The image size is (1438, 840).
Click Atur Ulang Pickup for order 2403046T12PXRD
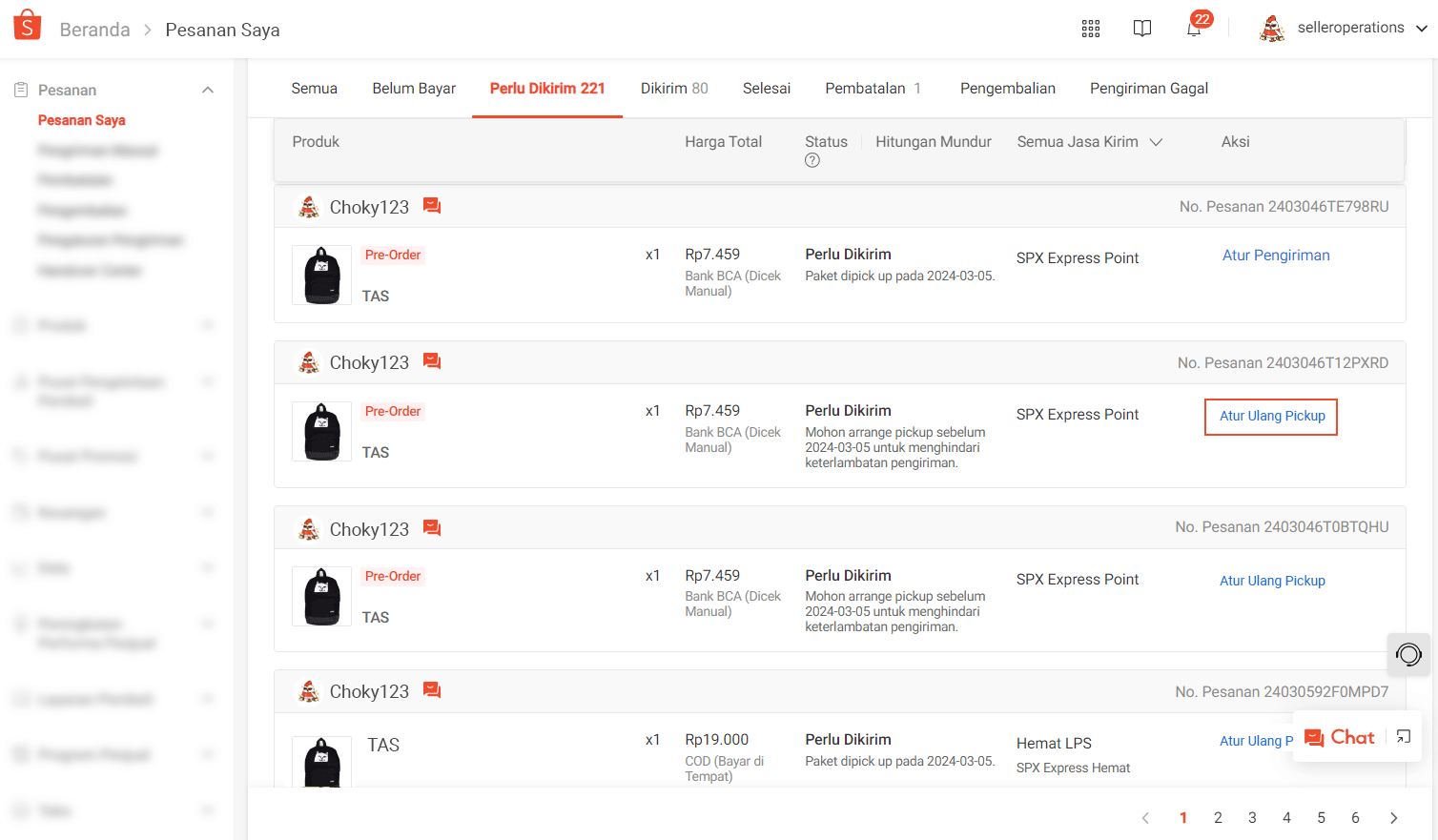pos(1271,417)
